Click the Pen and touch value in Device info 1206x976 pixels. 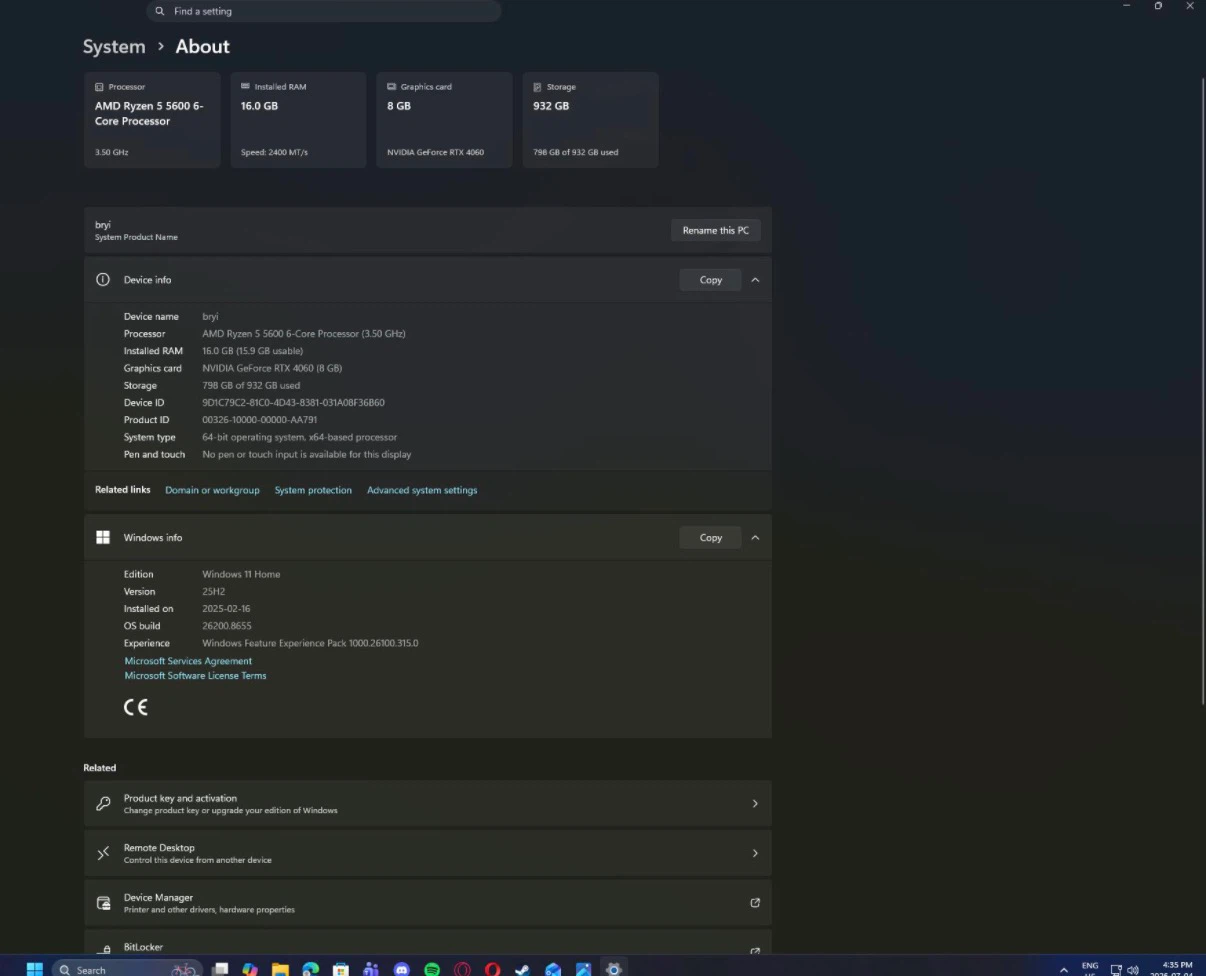pyautogui.click(x=306, y=454)
